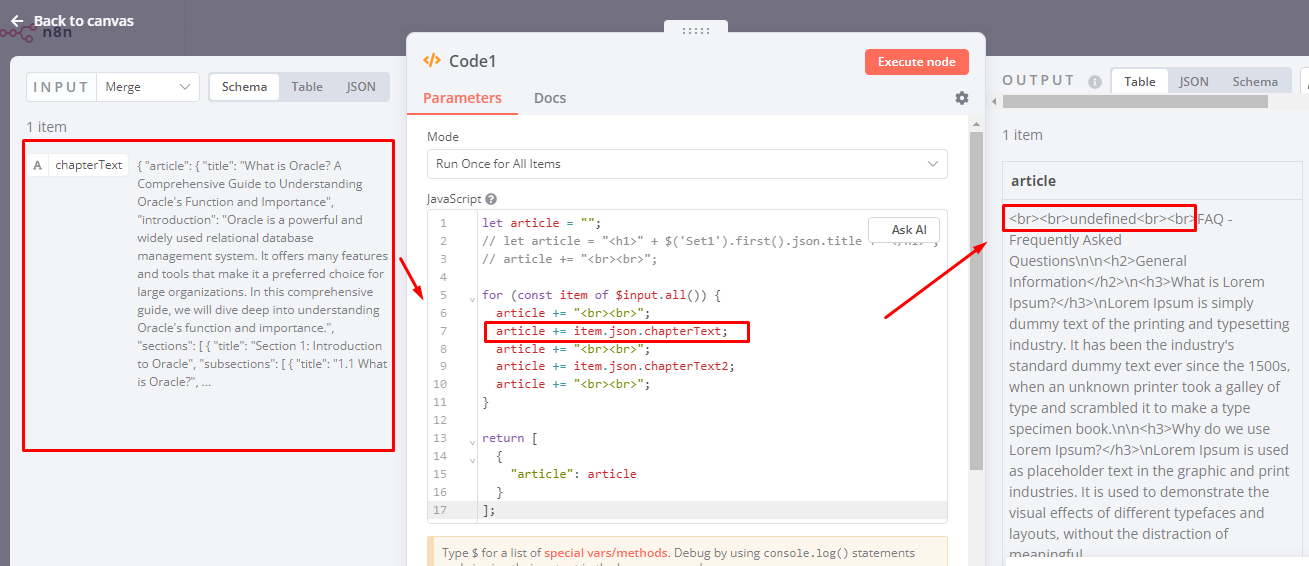The height and width of the screenshot is (566, 1309).
Task: Open the Docs tab
Action: 550,98
